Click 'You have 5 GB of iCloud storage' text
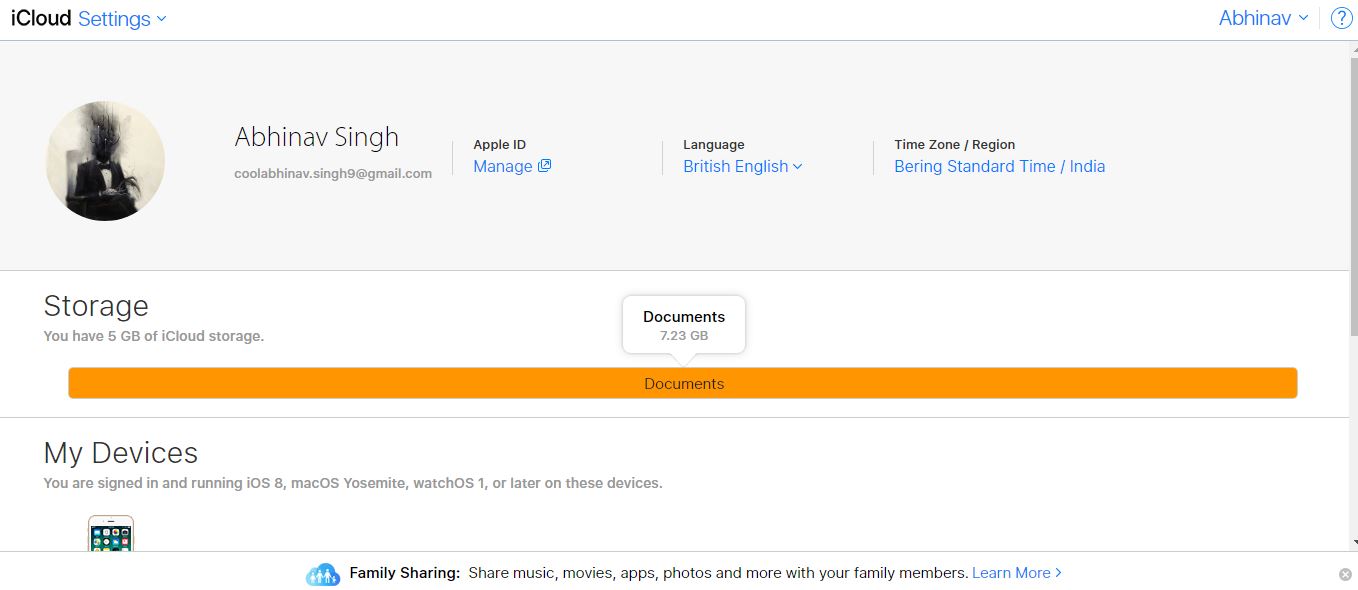 pyautogui.click(x=154, y=336)
